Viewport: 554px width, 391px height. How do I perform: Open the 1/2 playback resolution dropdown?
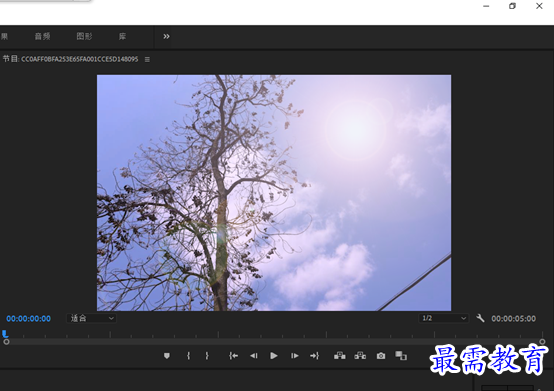tap(443, 318)
